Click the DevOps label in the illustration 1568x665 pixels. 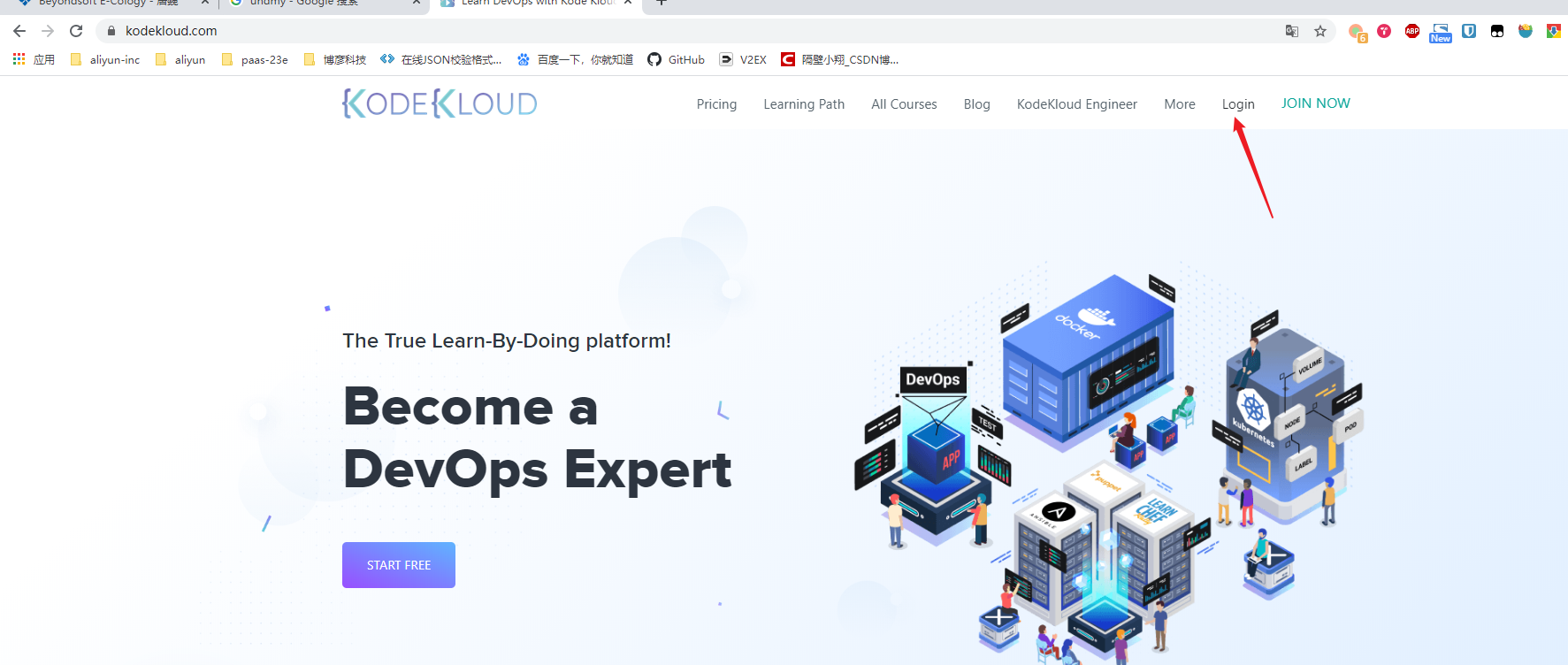[x=933, y=379]
